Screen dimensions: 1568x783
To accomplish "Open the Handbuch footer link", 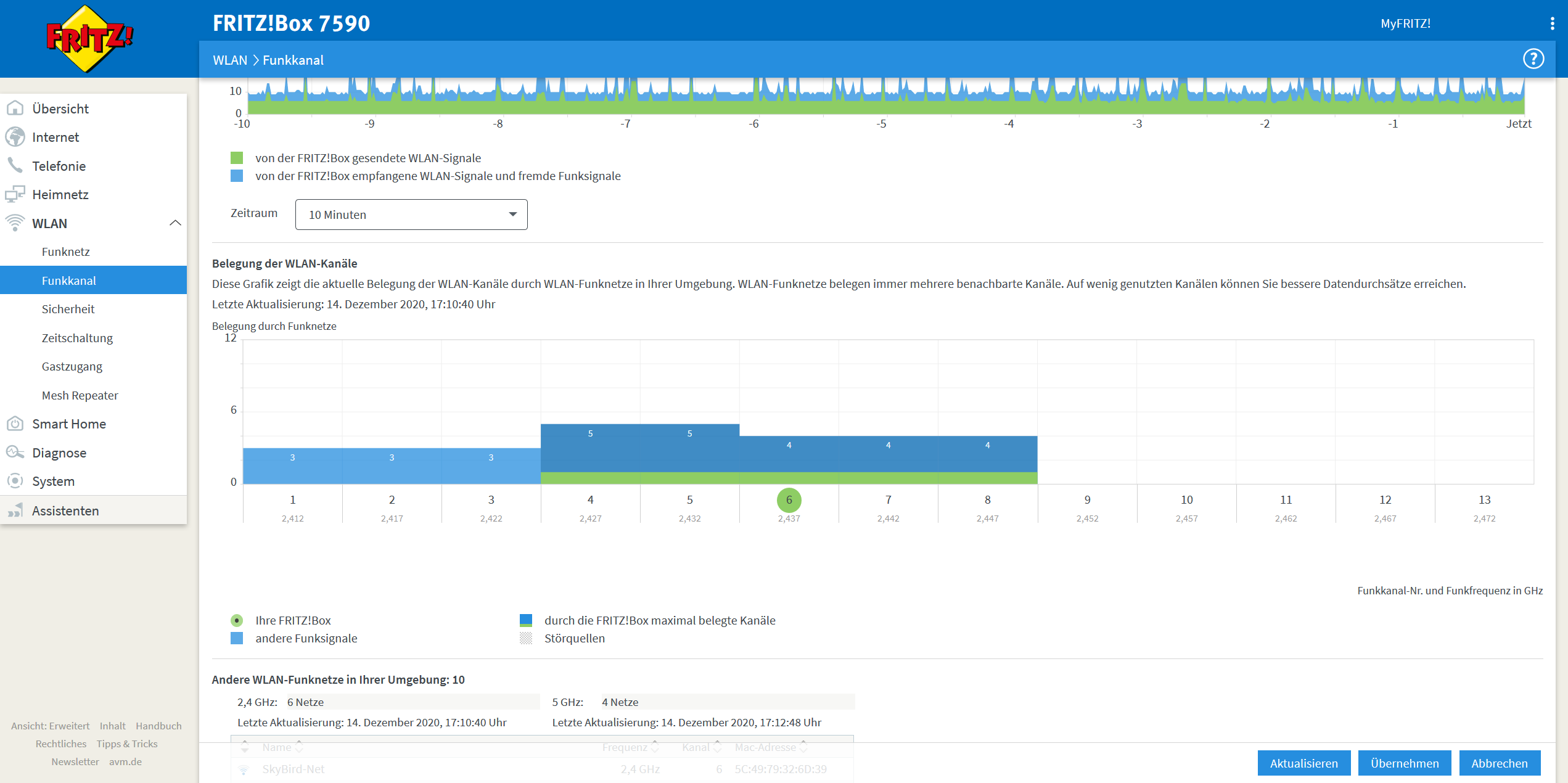I will click(x=158, y=726).
